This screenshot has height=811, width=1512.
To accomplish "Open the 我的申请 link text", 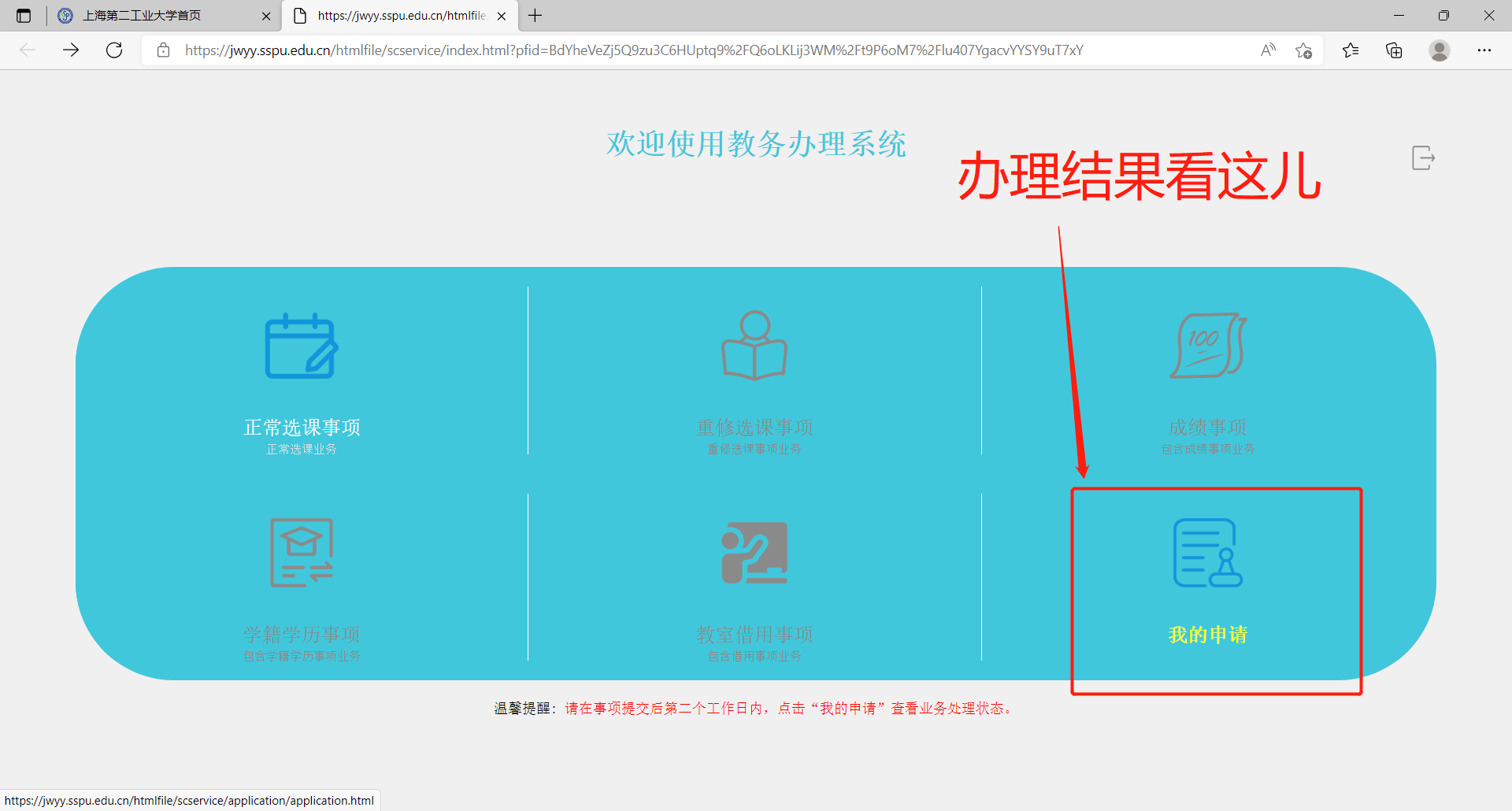I will (1207, 635).
